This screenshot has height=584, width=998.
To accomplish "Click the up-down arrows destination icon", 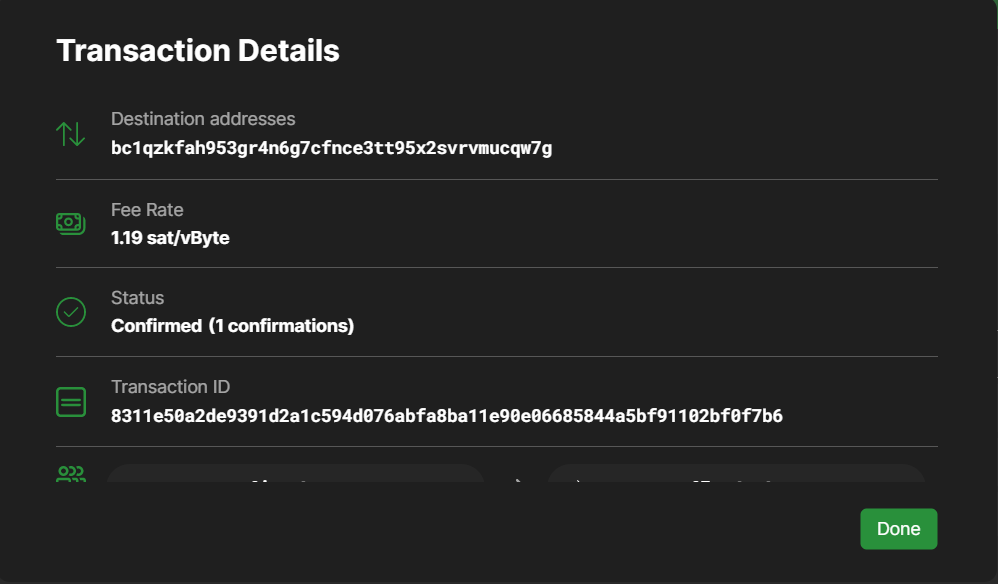I will pyautogui.click(x=71, y=134).
